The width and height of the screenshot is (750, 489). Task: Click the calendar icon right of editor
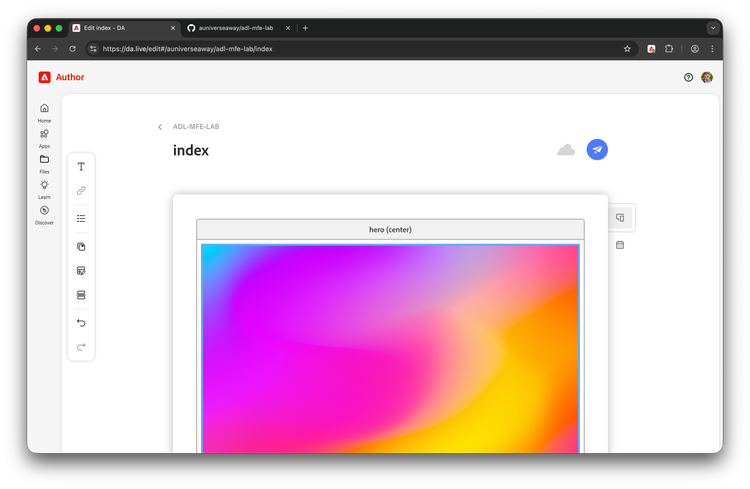pyautogui.click(x=620, y=244)
